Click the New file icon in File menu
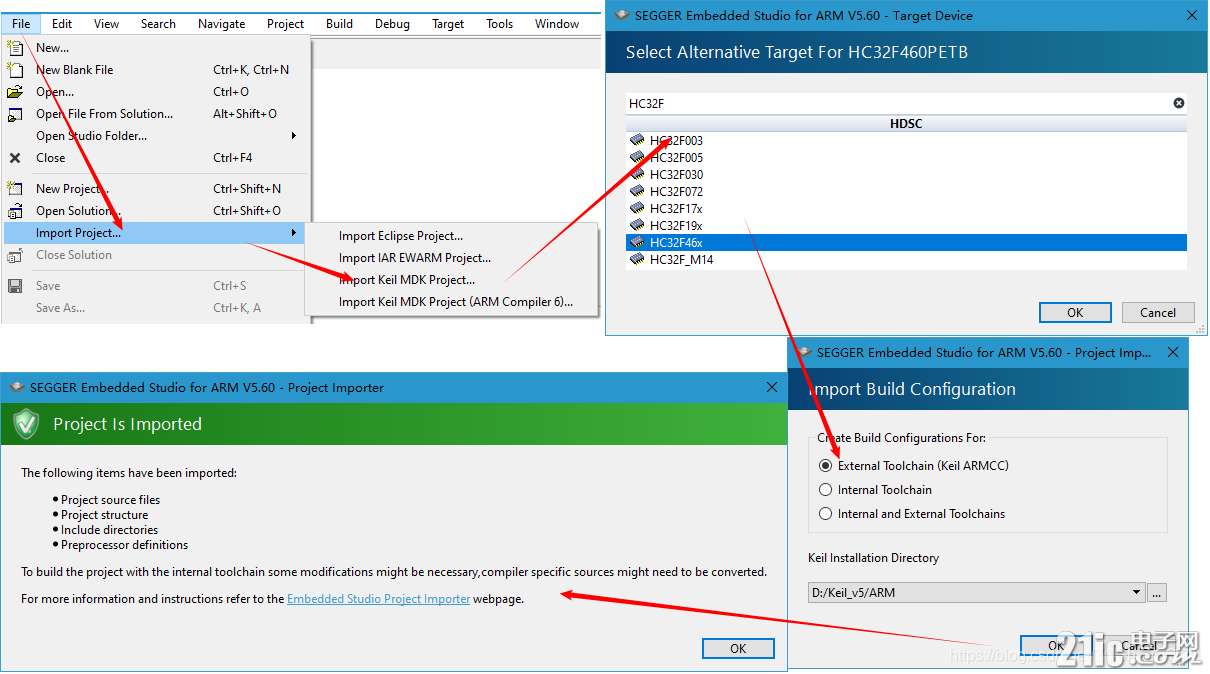This screenshot has width=1210, height=674. coord(15,47)
